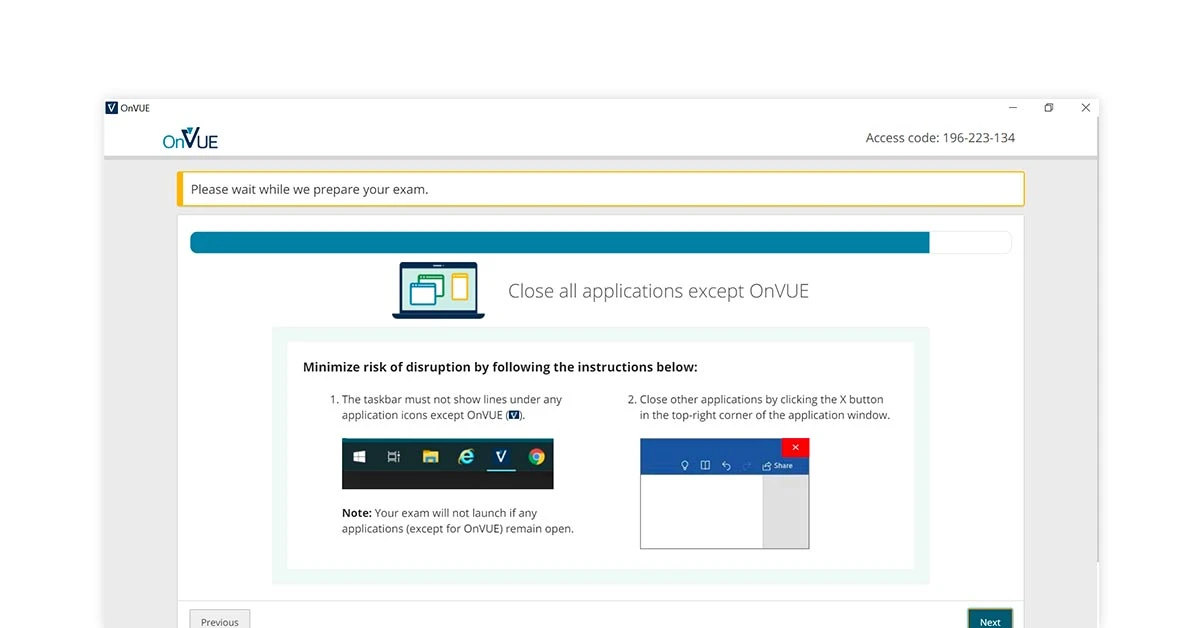The width and height of the screenshot is (1200, 628).
Task: Select the access code text
Action: 940,137
